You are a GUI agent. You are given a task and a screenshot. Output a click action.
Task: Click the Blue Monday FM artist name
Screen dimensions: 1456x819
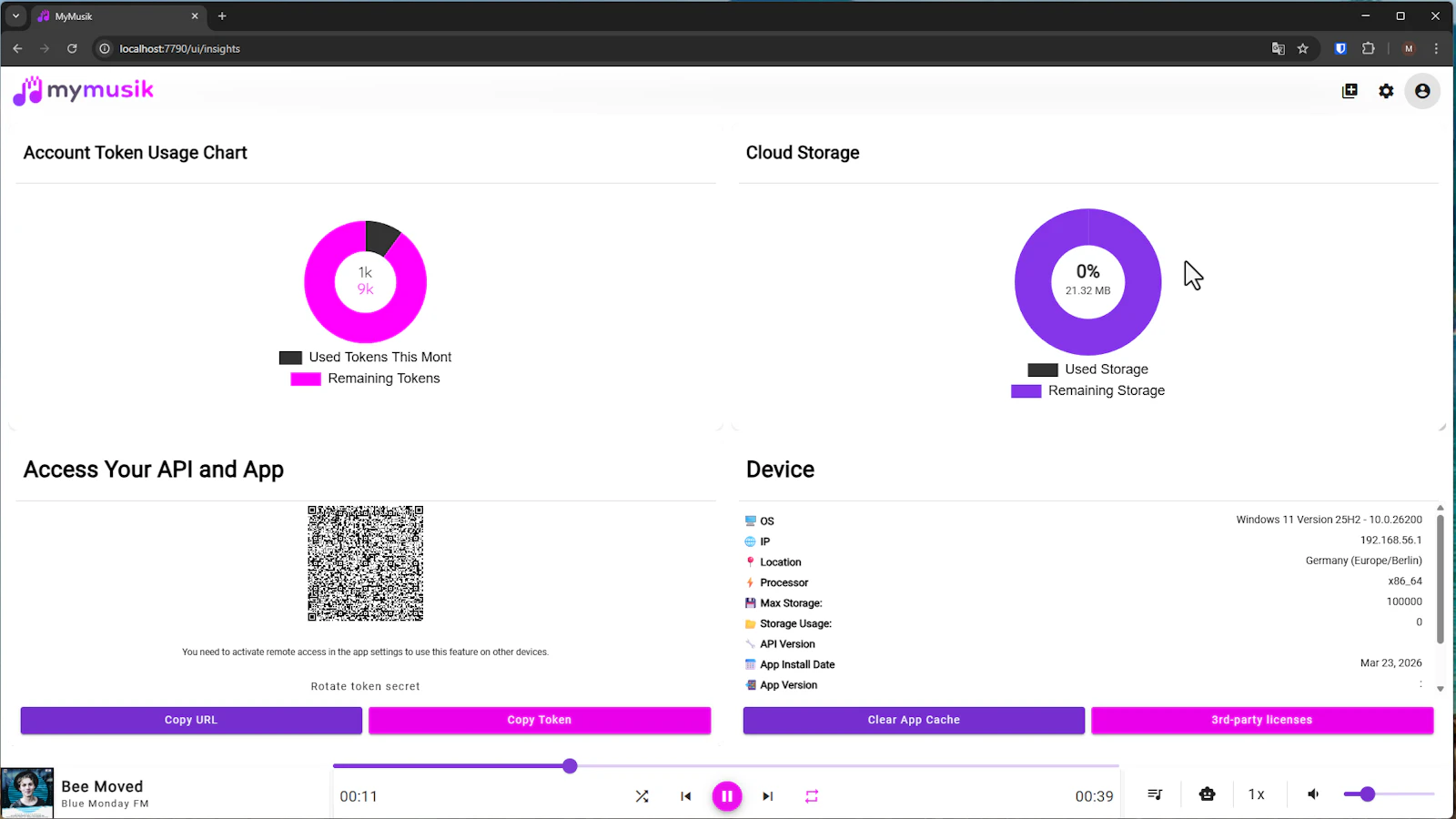tap(105, 804)
